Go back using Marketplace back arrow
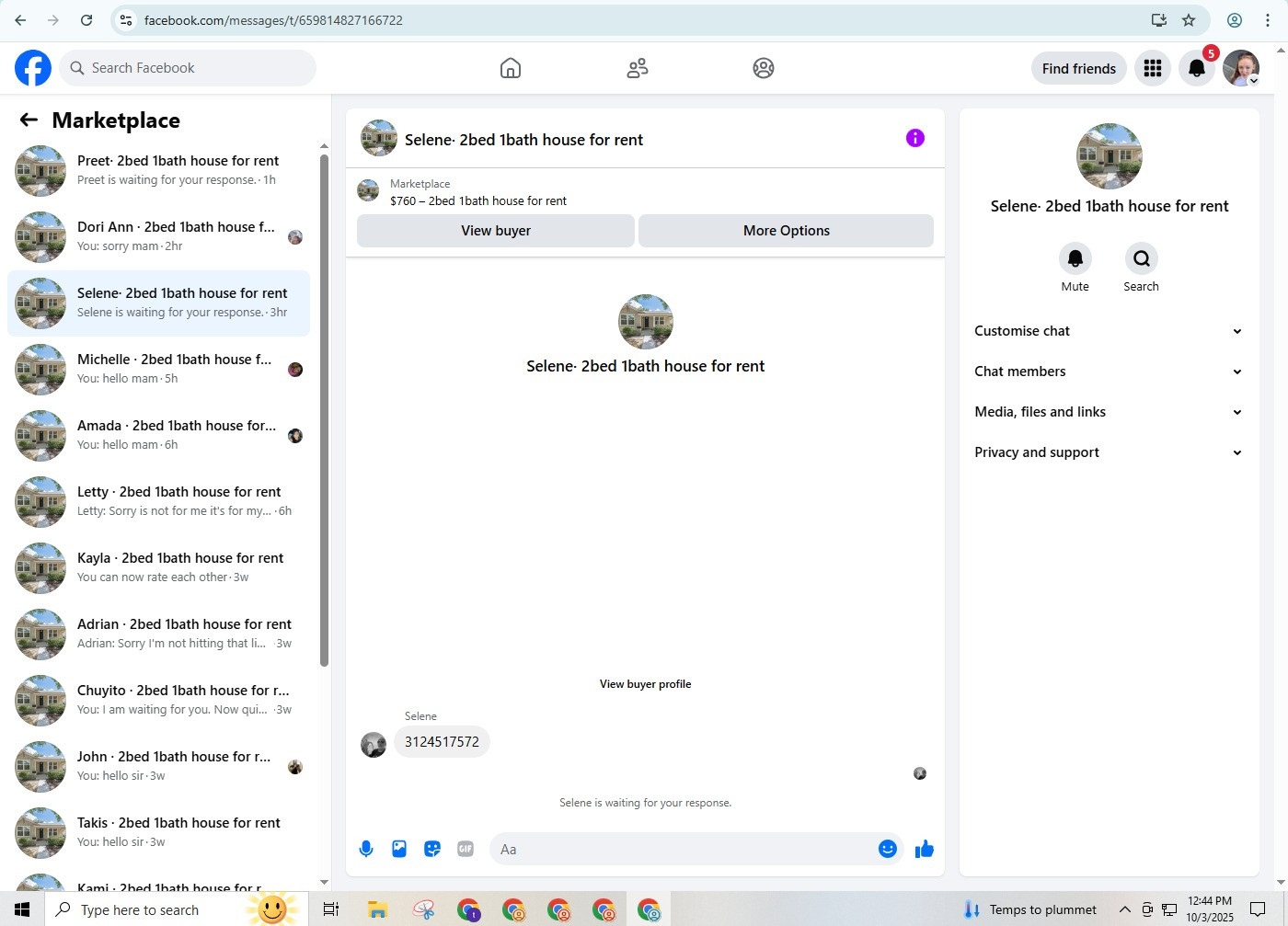1288x926 pixels. [x=29, y=120]
